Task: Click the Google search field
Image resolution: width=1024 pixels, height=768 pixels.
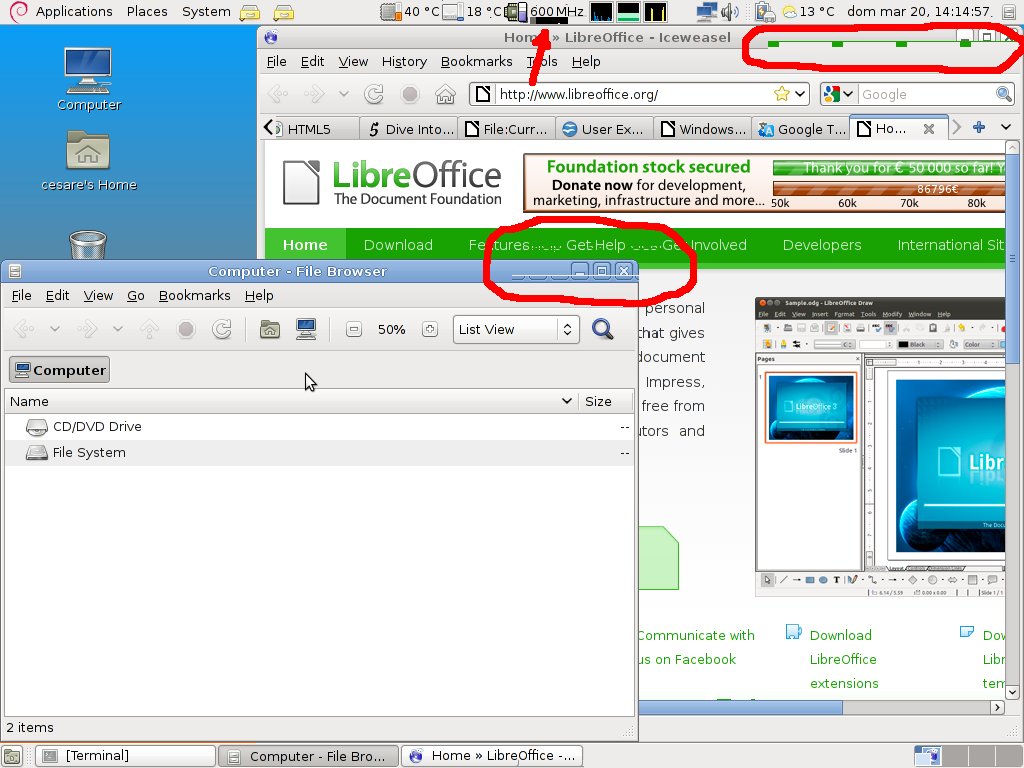Action: coord(926,94)
